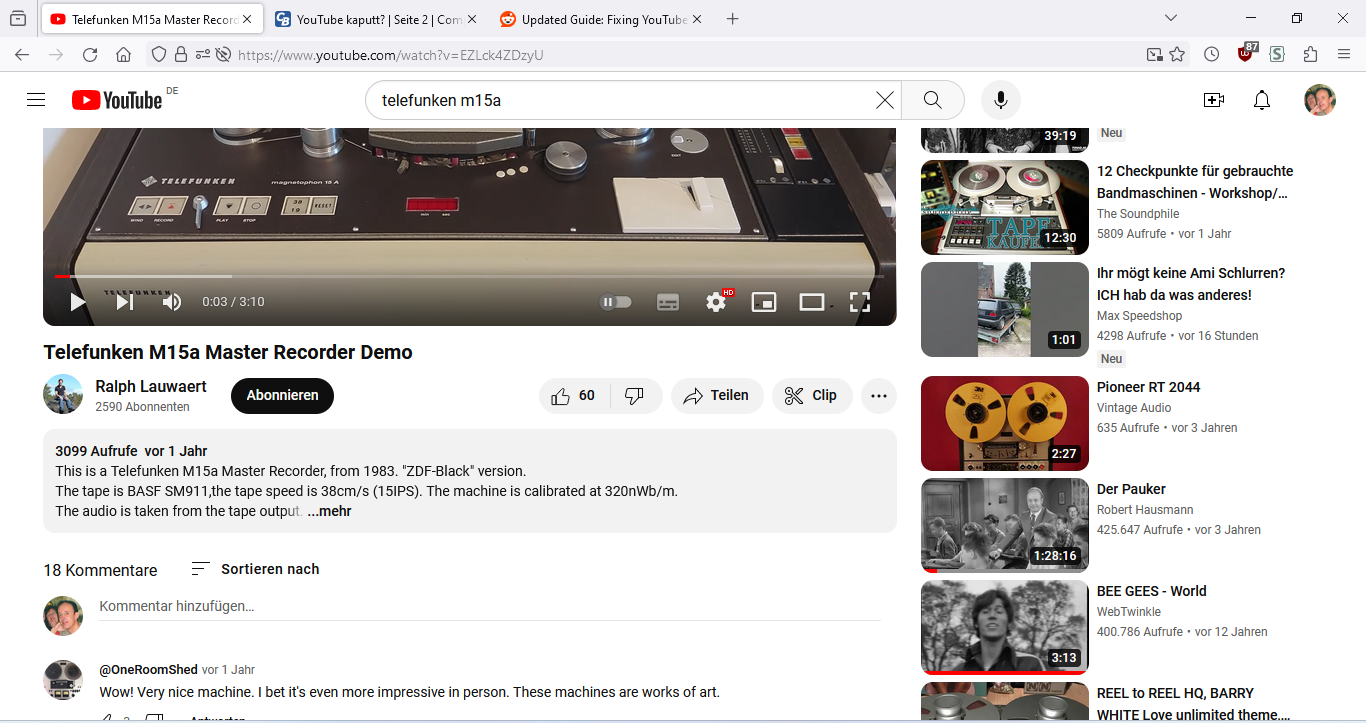
Task: Toggle the autoplay switch in the player
Action: pyautogui.click(x=615, y=302)
